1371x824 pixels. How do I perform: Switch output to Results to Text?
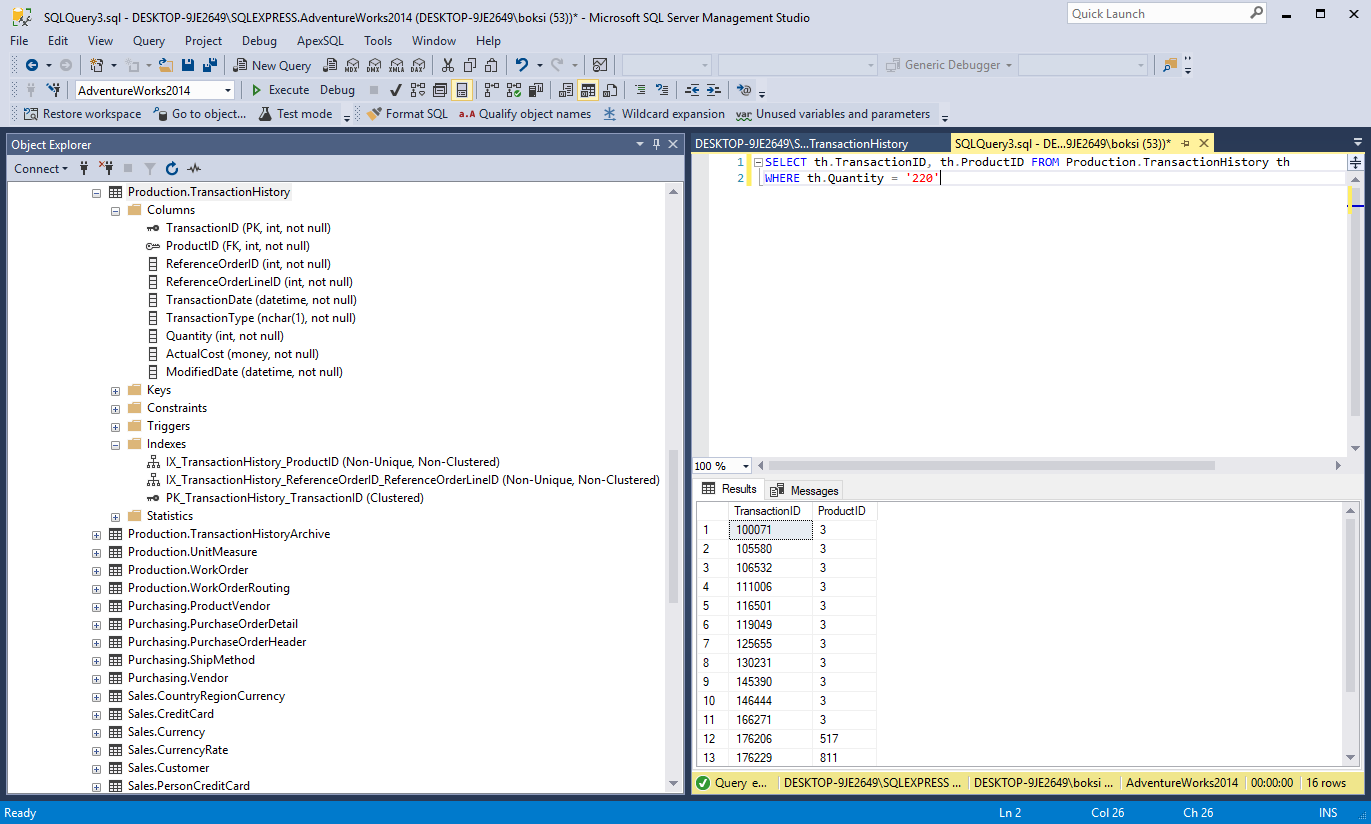pos(566,90)
